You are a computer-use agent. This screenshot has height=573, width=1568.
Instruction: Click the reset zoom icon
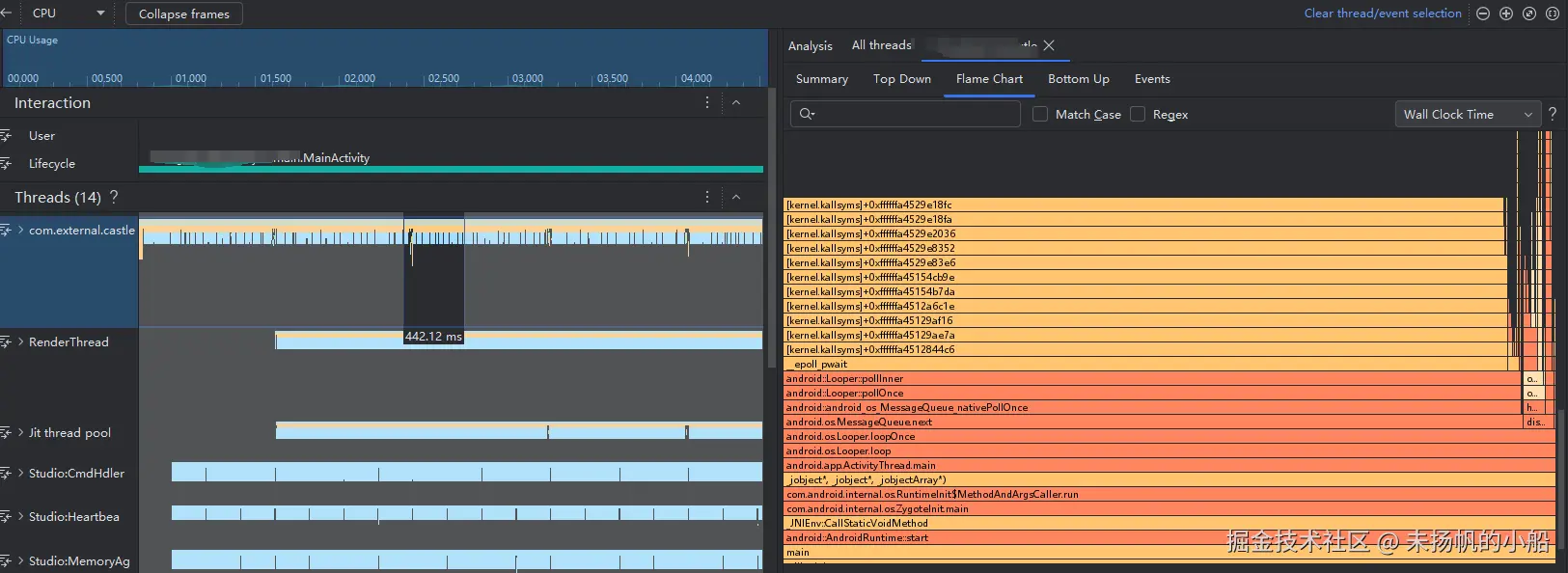(1529, 14)
